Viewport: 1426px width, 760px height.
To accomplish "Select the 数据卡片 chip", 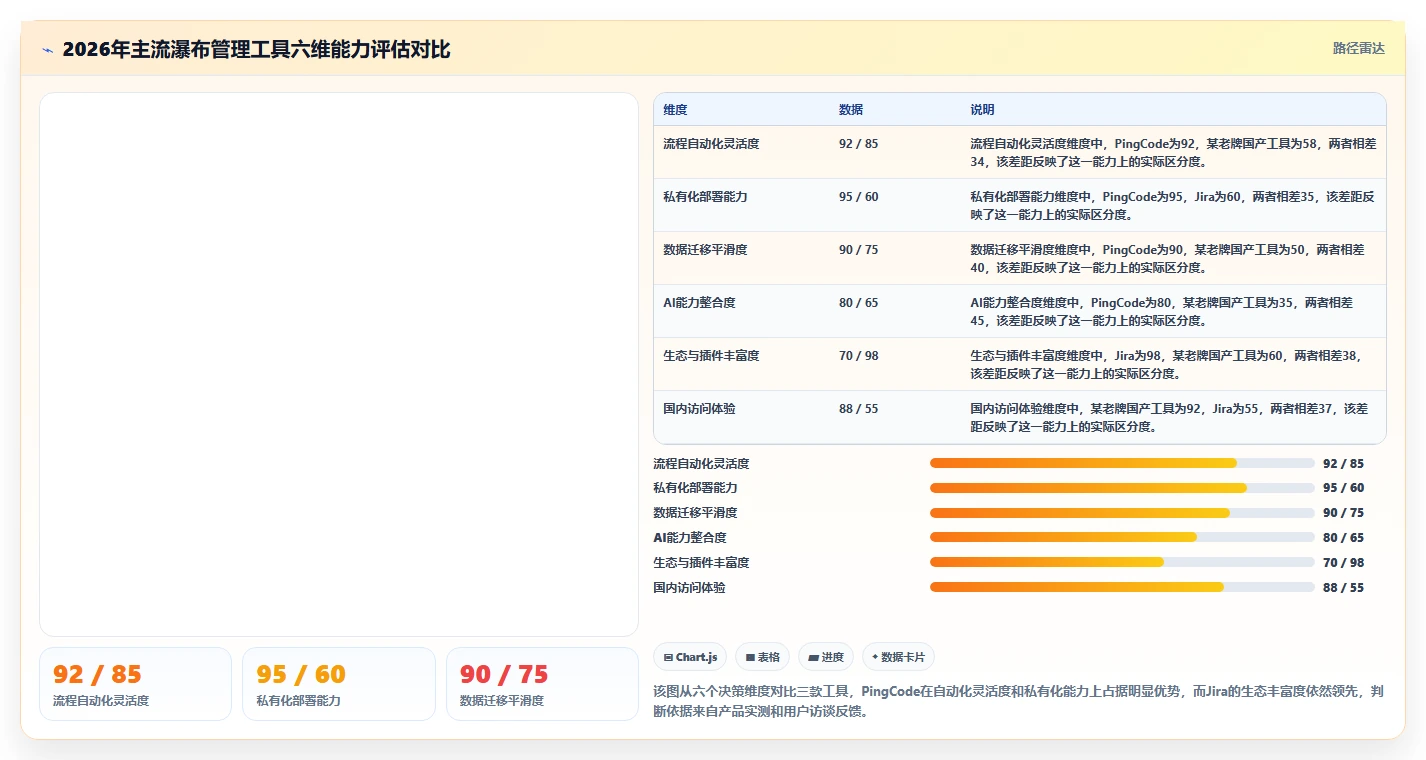I will (x=898, y=657).
